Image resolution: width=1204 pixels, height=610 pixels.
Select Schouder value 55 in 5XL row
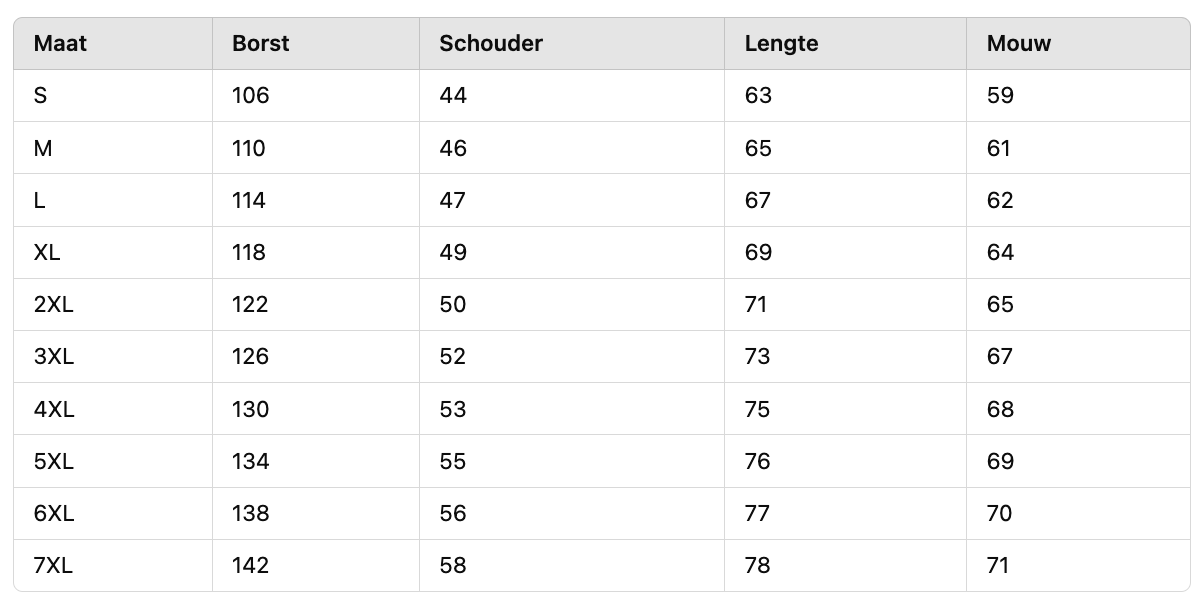[453, 462]
